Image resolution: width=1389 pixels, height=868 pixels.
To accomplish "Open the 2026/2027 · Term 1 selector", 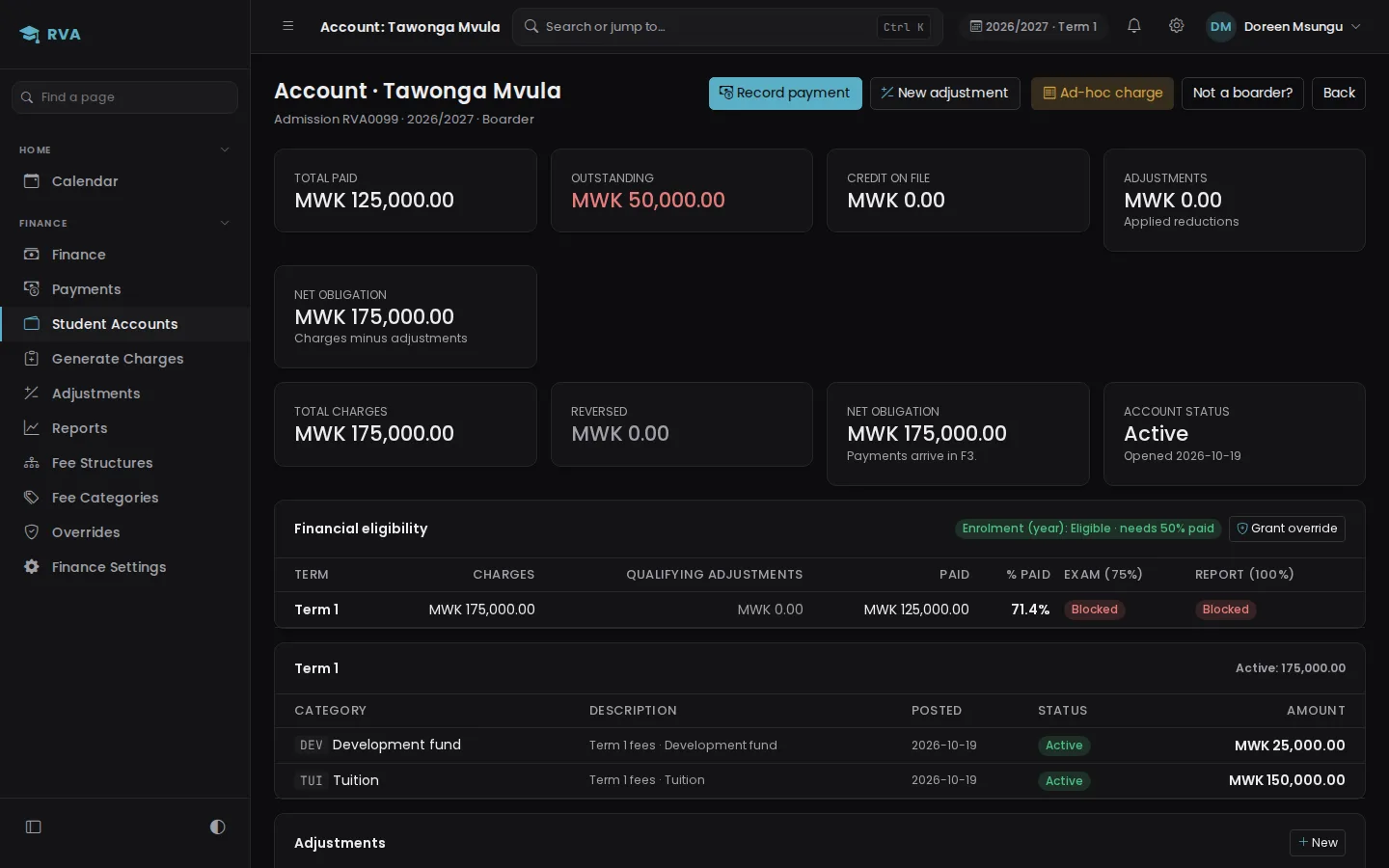I will (x=1034, y=27).
